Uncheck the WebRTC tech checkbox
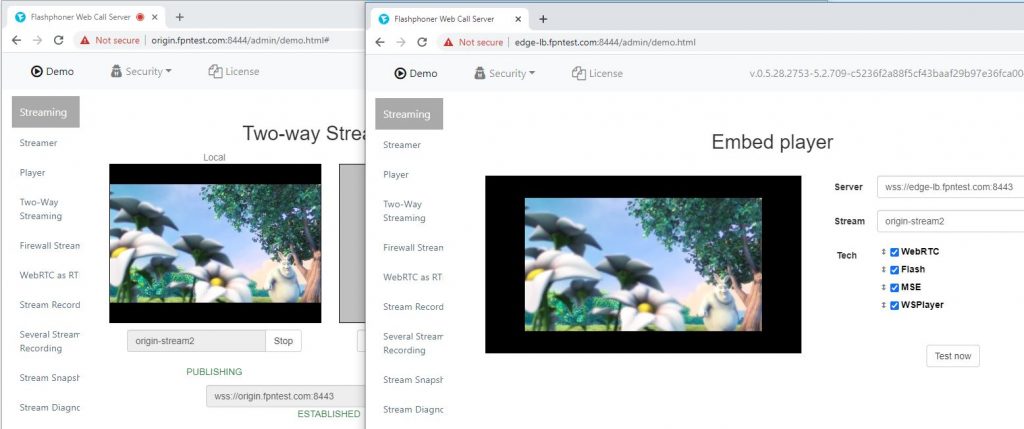The width and height of the screenshot is (1024, 429). pos(895,252)
